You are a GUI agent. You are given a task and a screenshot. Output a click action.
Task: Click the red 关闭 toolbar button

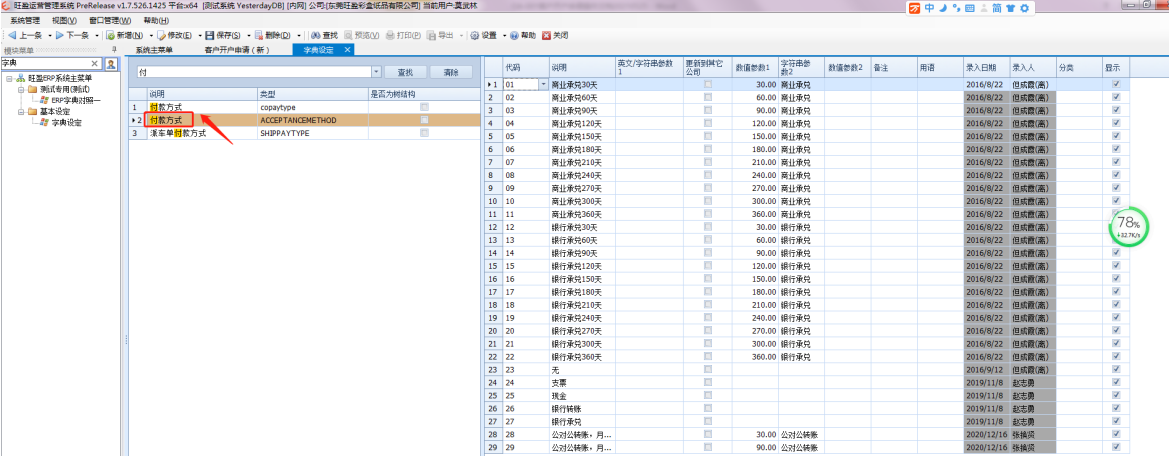(x=555, y=35)
